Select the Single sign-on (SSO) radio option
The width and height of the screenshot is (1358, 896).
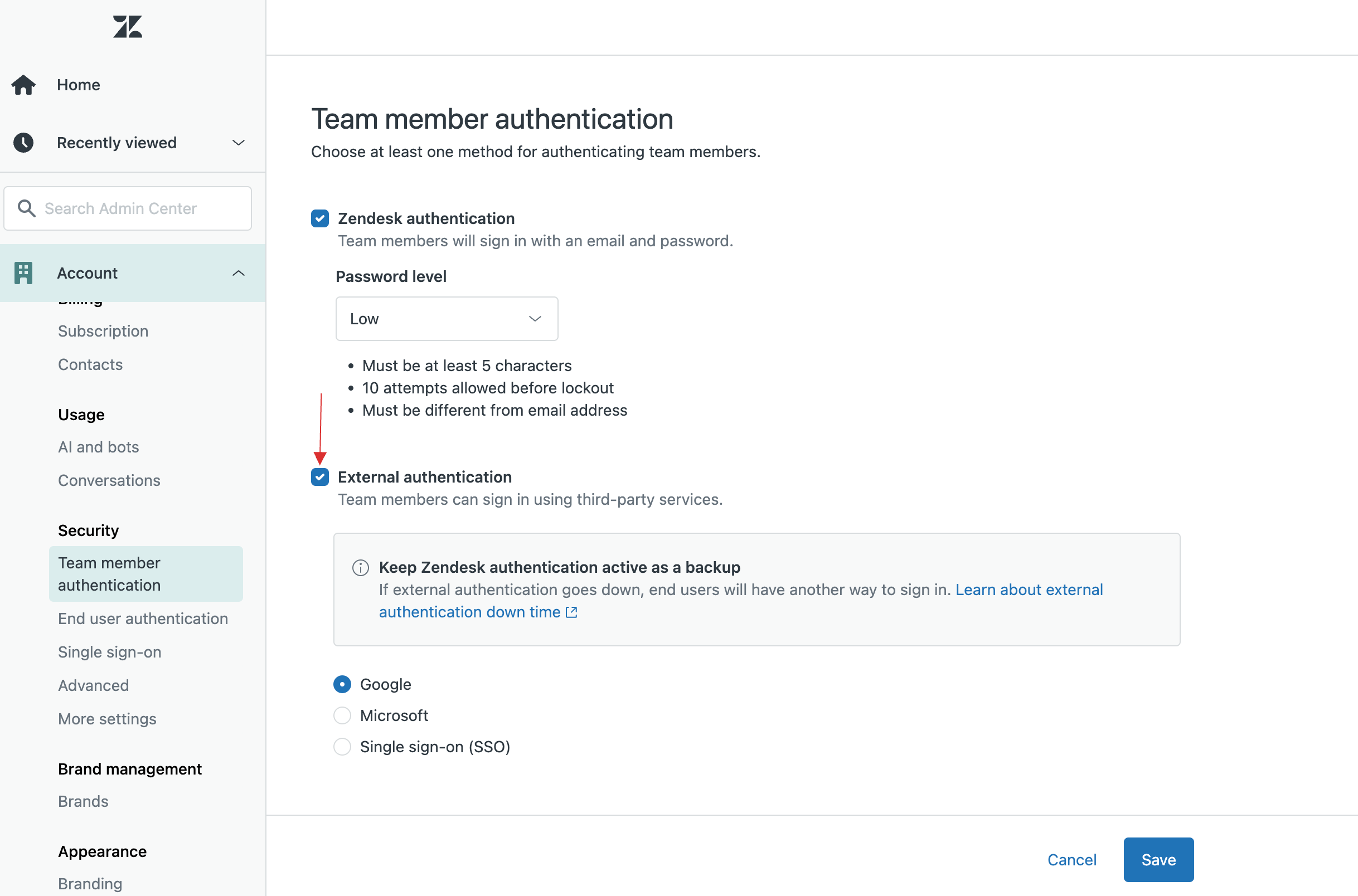[x=342, y=746]
